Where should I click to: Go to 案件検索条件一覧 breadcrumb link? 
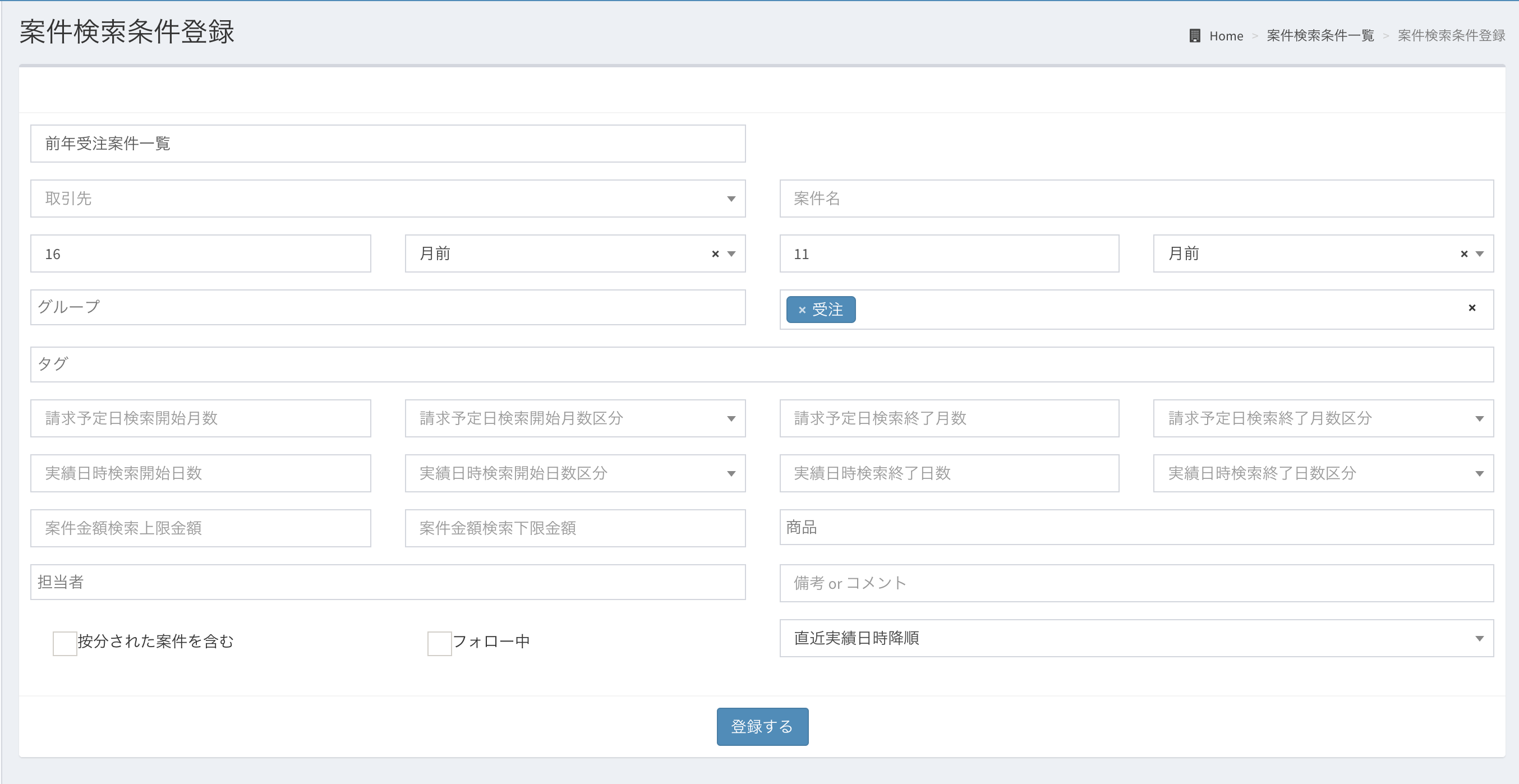pos(1320,36)
